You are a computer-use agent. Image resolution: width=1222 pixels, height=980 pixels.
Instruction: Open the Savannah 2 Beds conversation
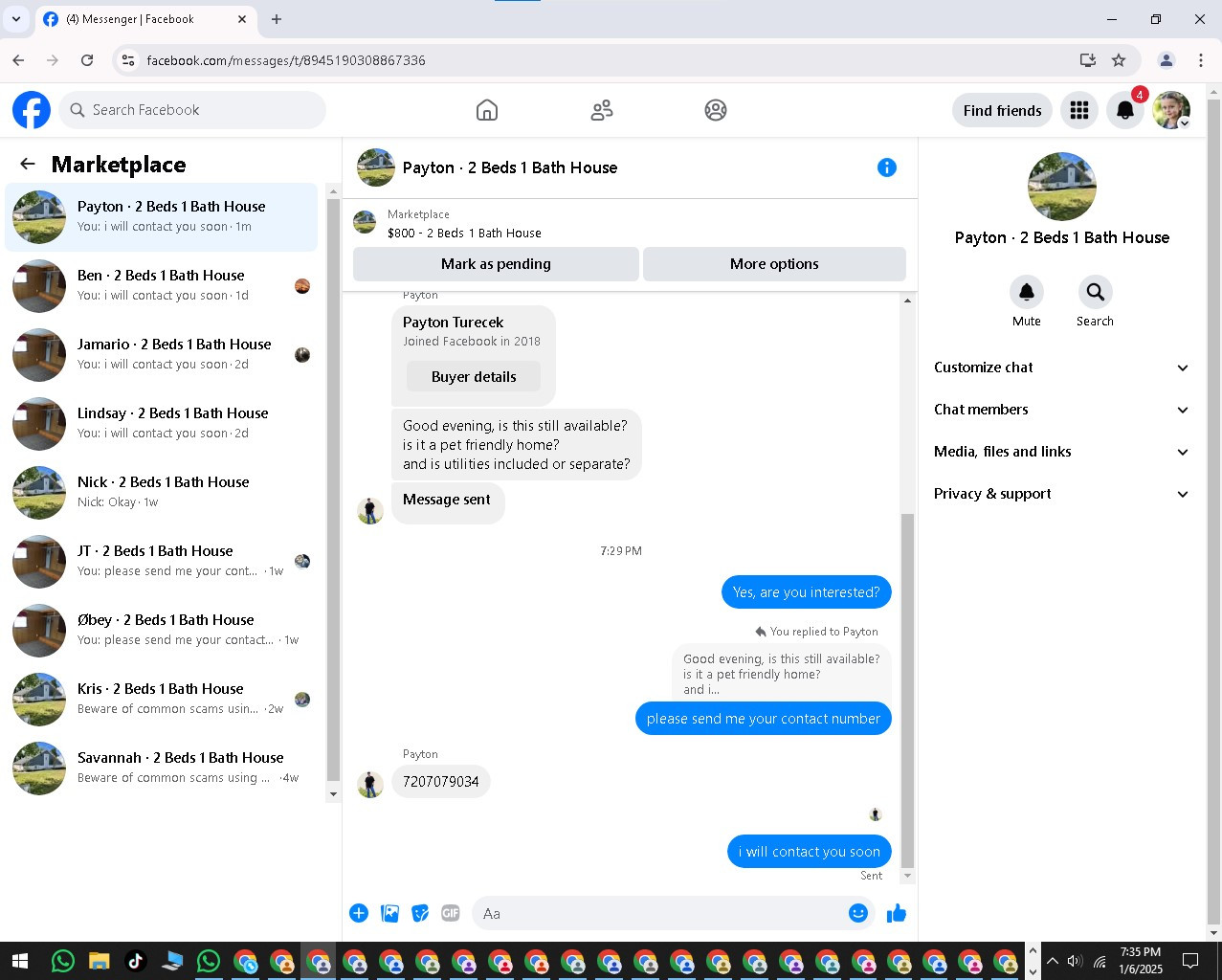(x=162, y=768)
